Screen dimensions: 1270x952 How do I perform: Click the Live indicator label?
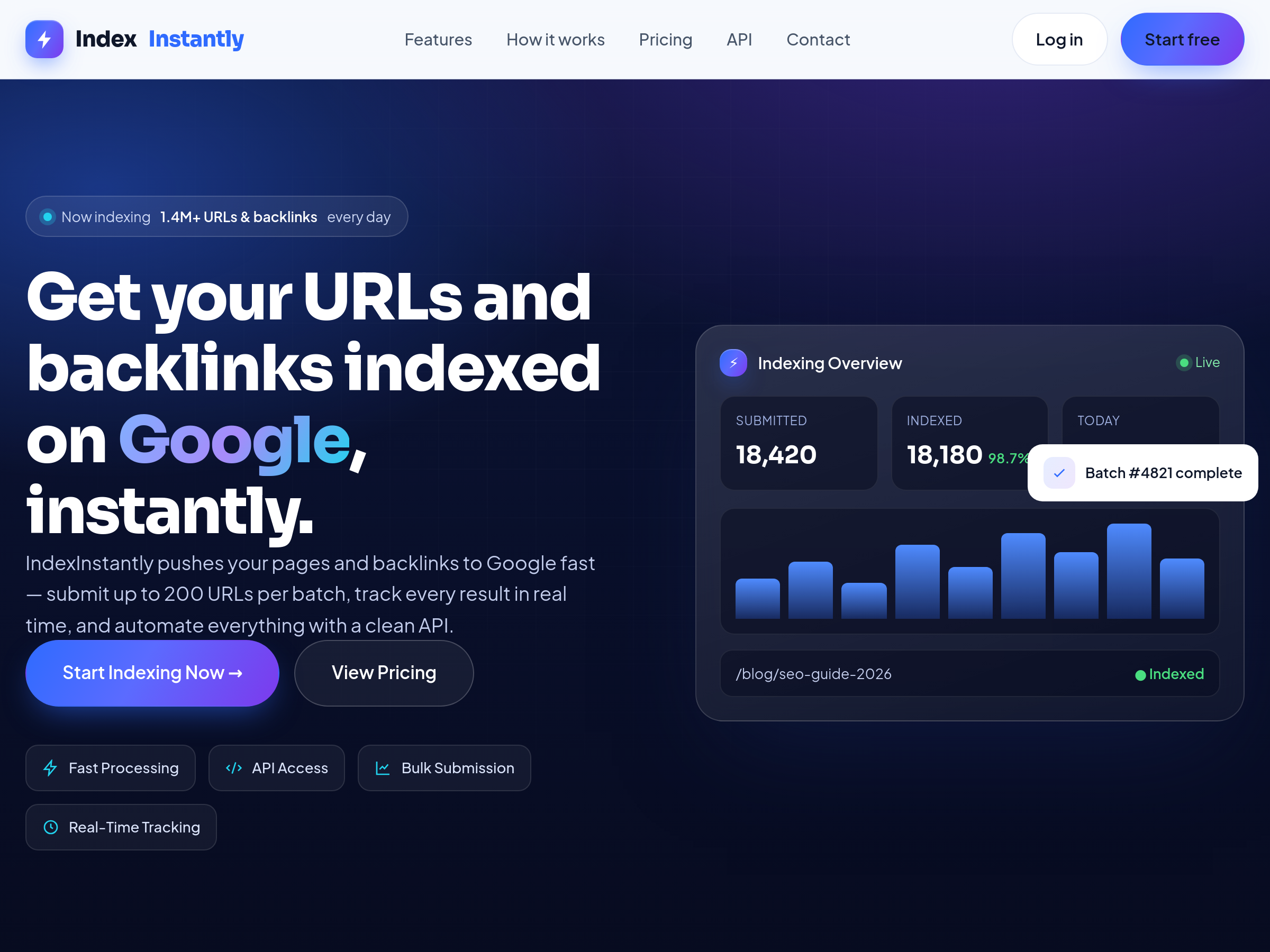pyautogui.click(x=1207, y=363)
